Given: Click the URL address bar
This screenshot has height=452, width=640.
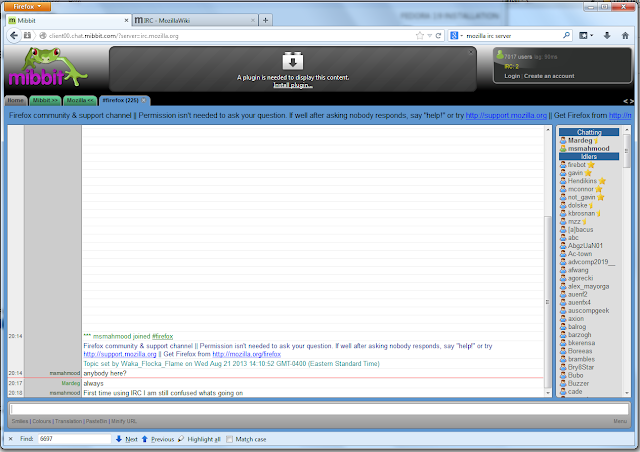Looking at the screenshot, I should pyautogui.click(x=231, y=36).
